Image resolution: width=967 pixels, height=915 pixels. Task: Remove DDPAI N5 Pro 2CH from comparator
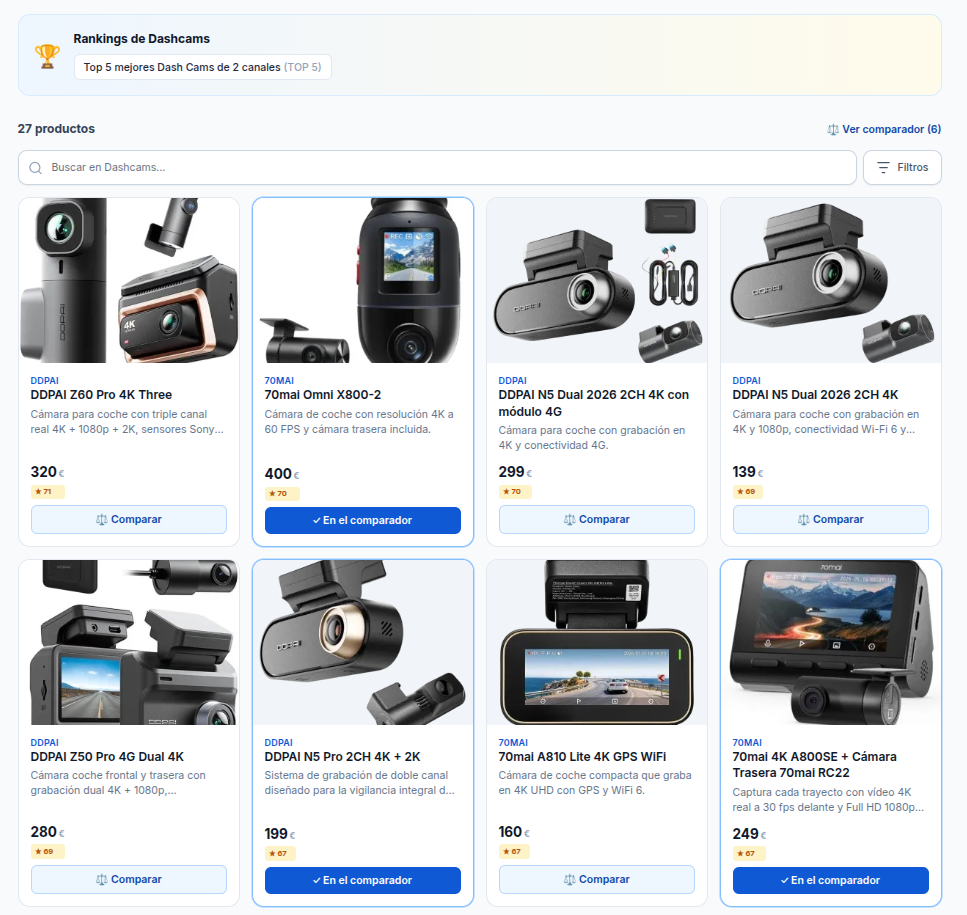[363, 880]
